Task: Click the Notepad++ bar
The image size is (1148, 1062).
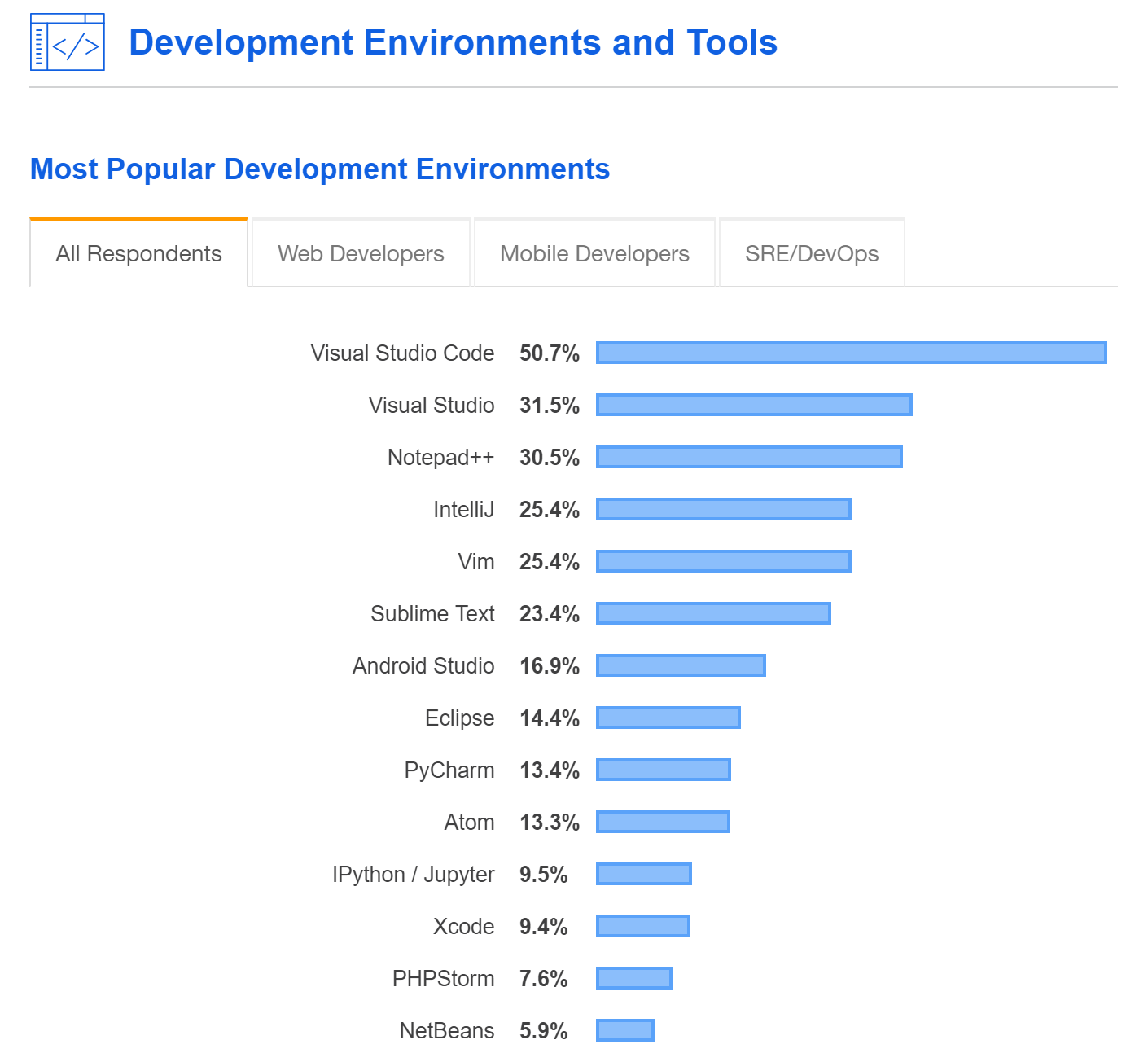Action: (x=749, y=457)
